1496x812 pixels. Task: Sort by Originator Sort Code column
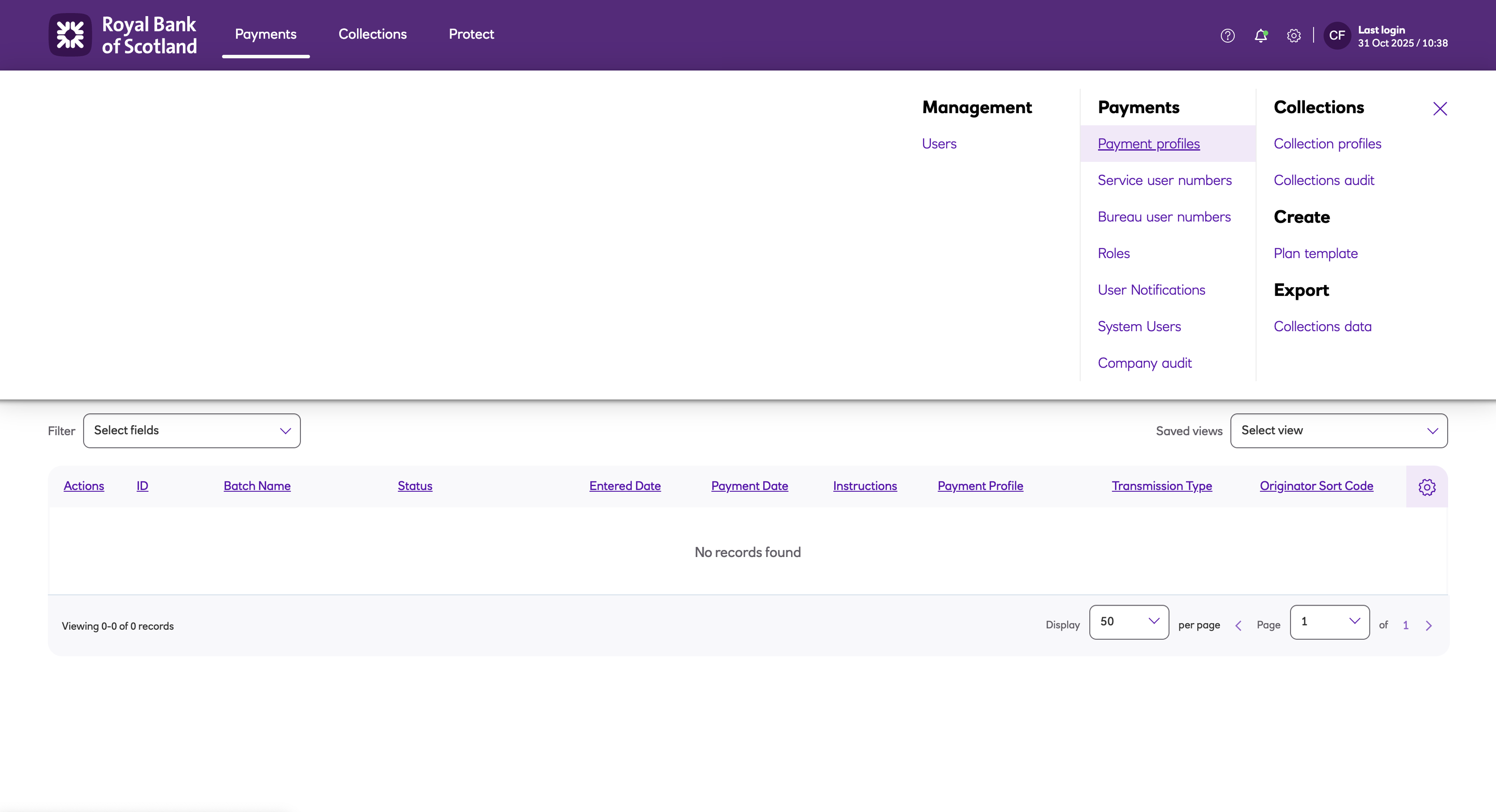click(x=1316, y=486)
